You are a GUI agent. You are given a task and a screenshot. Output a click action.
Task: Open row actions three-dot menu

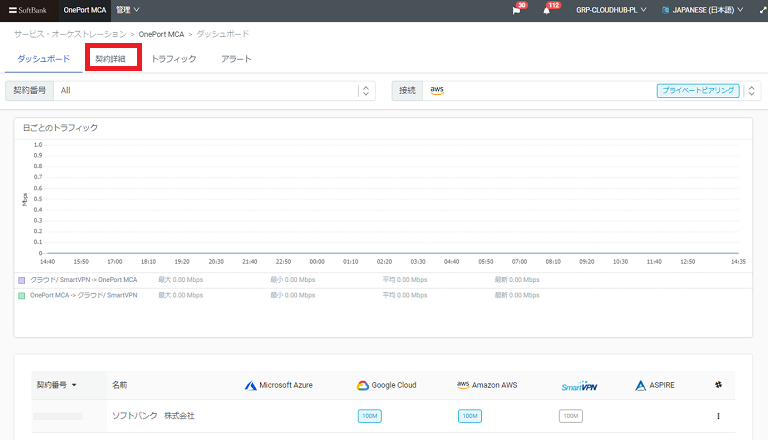[x=717, y=416]
